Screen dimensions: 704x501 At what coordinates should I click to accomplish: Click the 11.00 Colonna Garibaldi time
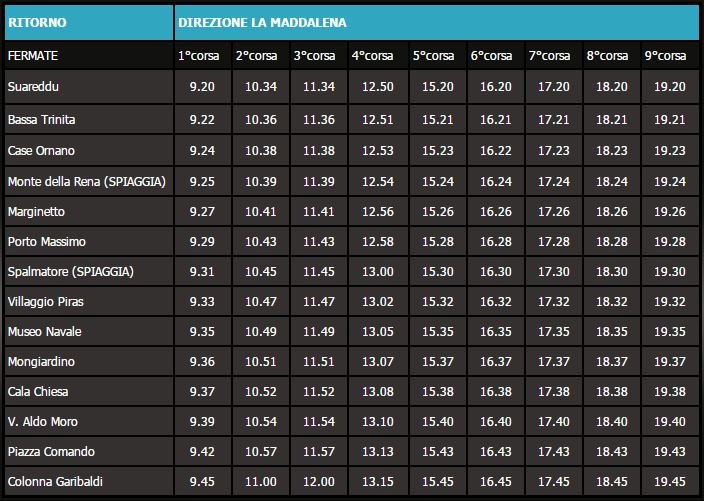click(260, 483)
